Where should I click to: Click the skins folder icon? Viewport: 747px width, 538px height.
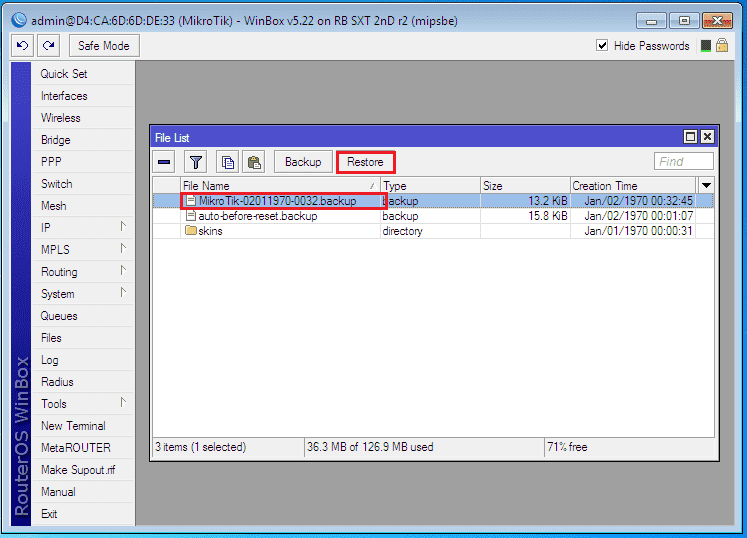click(190, 231)
